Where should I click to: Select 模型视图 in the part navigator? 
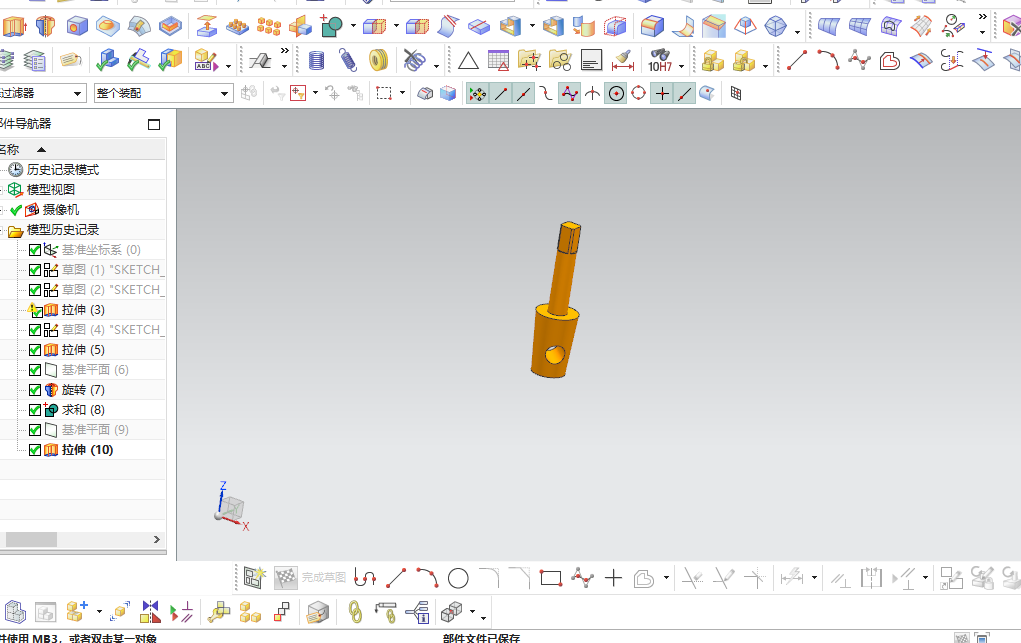tap(51, 190)
